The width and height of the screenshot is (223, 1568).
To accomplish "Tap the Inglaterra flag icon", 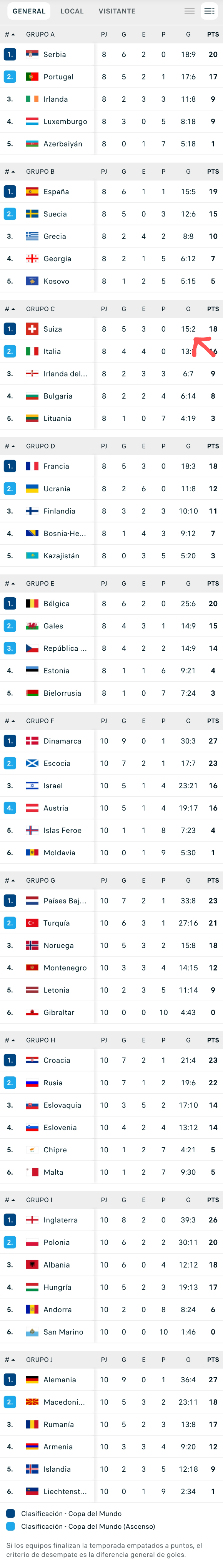I will tap(32, 1220).
